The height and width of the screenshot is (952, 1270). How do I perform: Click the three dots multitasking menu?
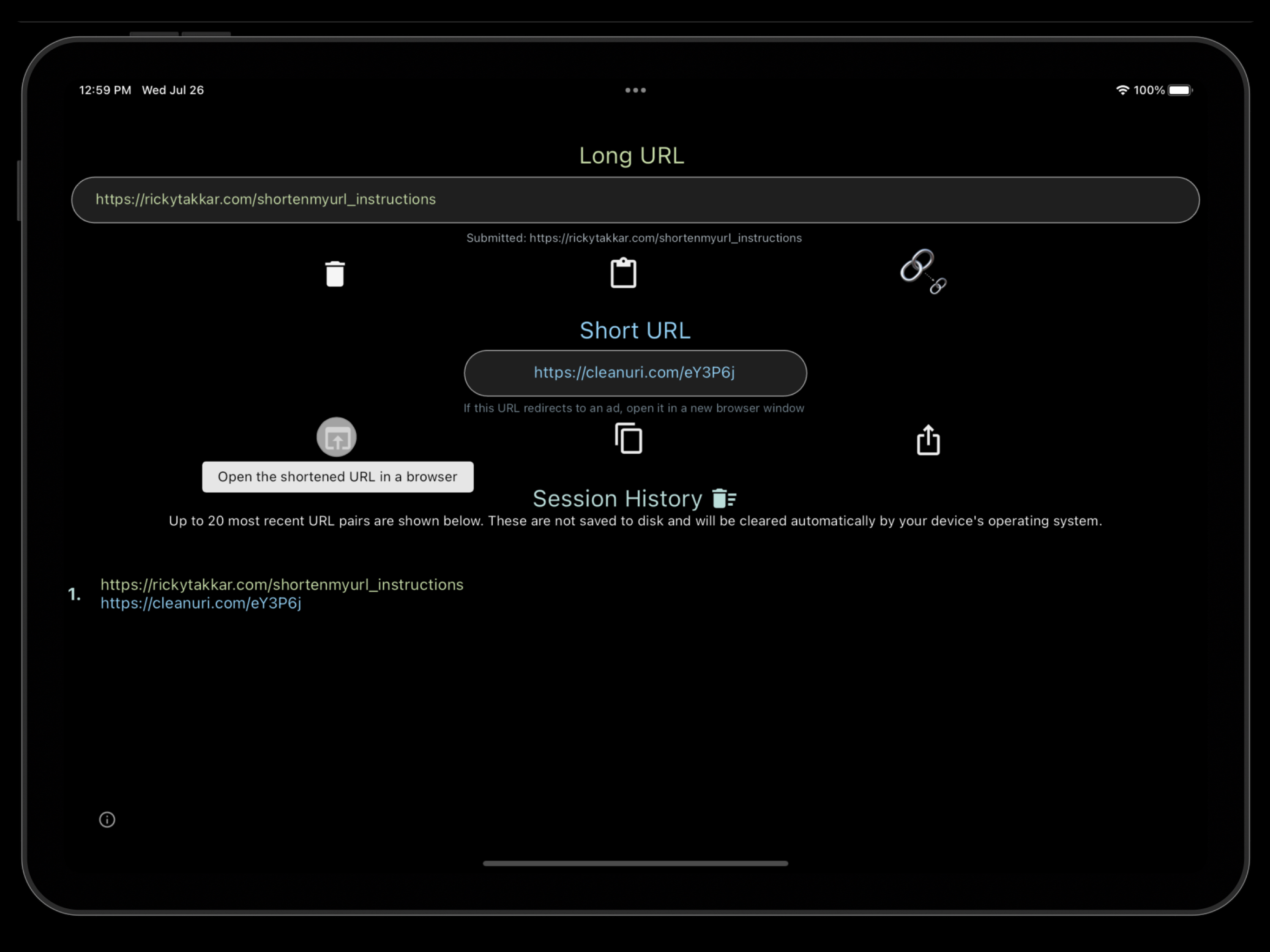coord(635,90)
